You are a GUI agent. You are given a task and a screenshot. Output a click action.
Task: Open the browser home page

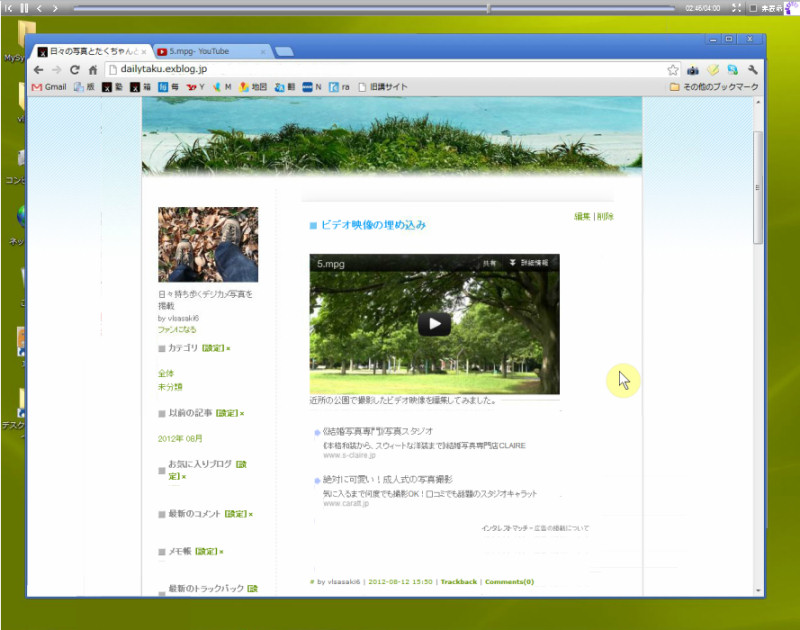tap(93, 70)
